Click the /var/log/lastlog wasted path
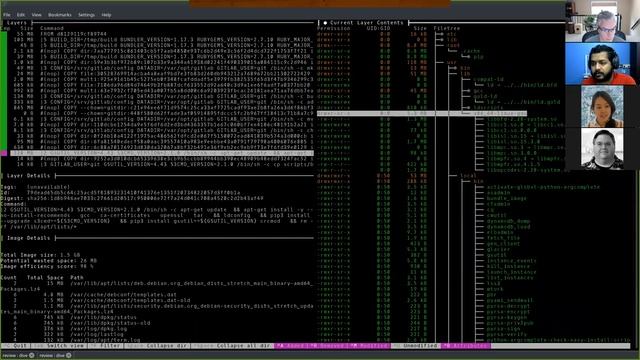This screenshot has height=360, width=640. coord(98,334)
